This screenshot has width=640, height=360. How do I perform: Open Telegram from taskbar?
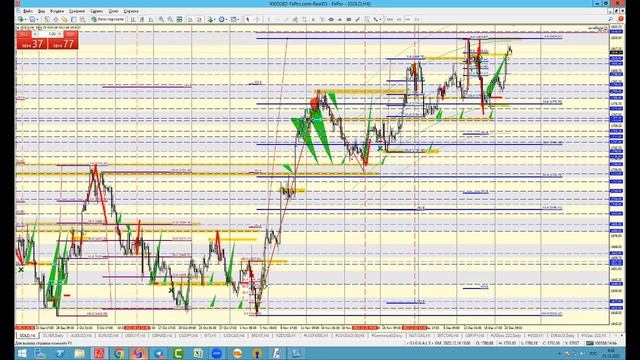coord(159,353)
